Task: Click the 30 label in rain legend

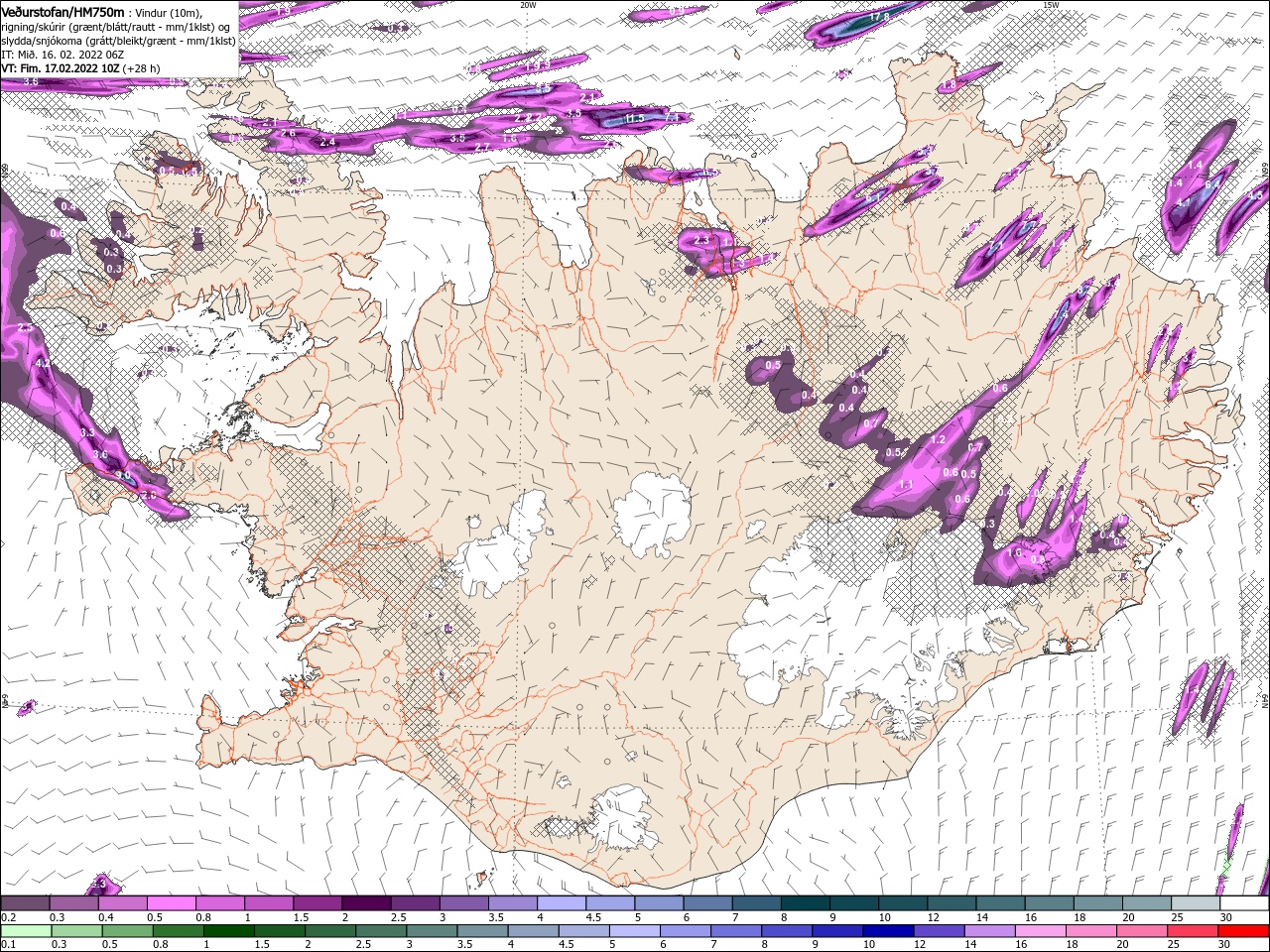Action: 1225,944
